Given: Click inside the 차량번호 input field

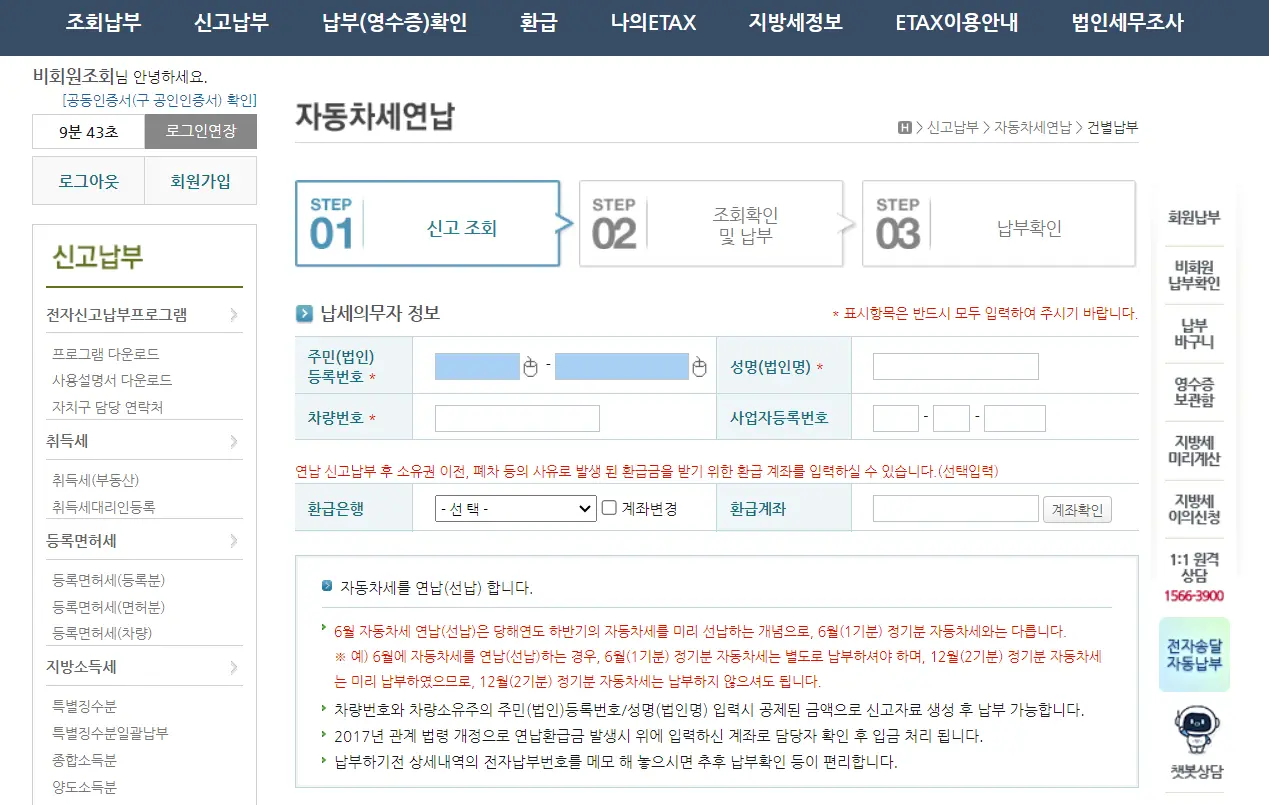Looking at the screenshot, I should [x=516, y=417].
